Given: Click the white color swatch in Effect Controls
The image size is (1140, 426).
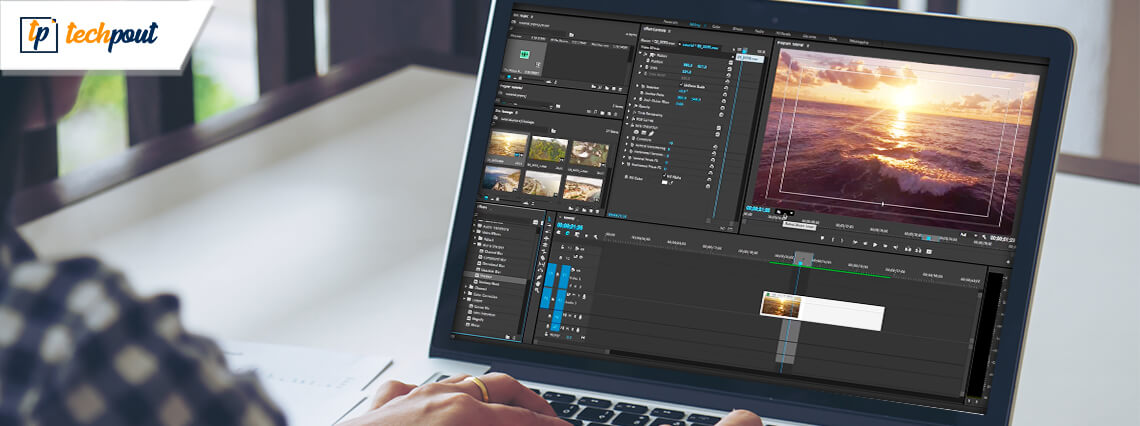Looking at the screenshot, I should 665,182.
